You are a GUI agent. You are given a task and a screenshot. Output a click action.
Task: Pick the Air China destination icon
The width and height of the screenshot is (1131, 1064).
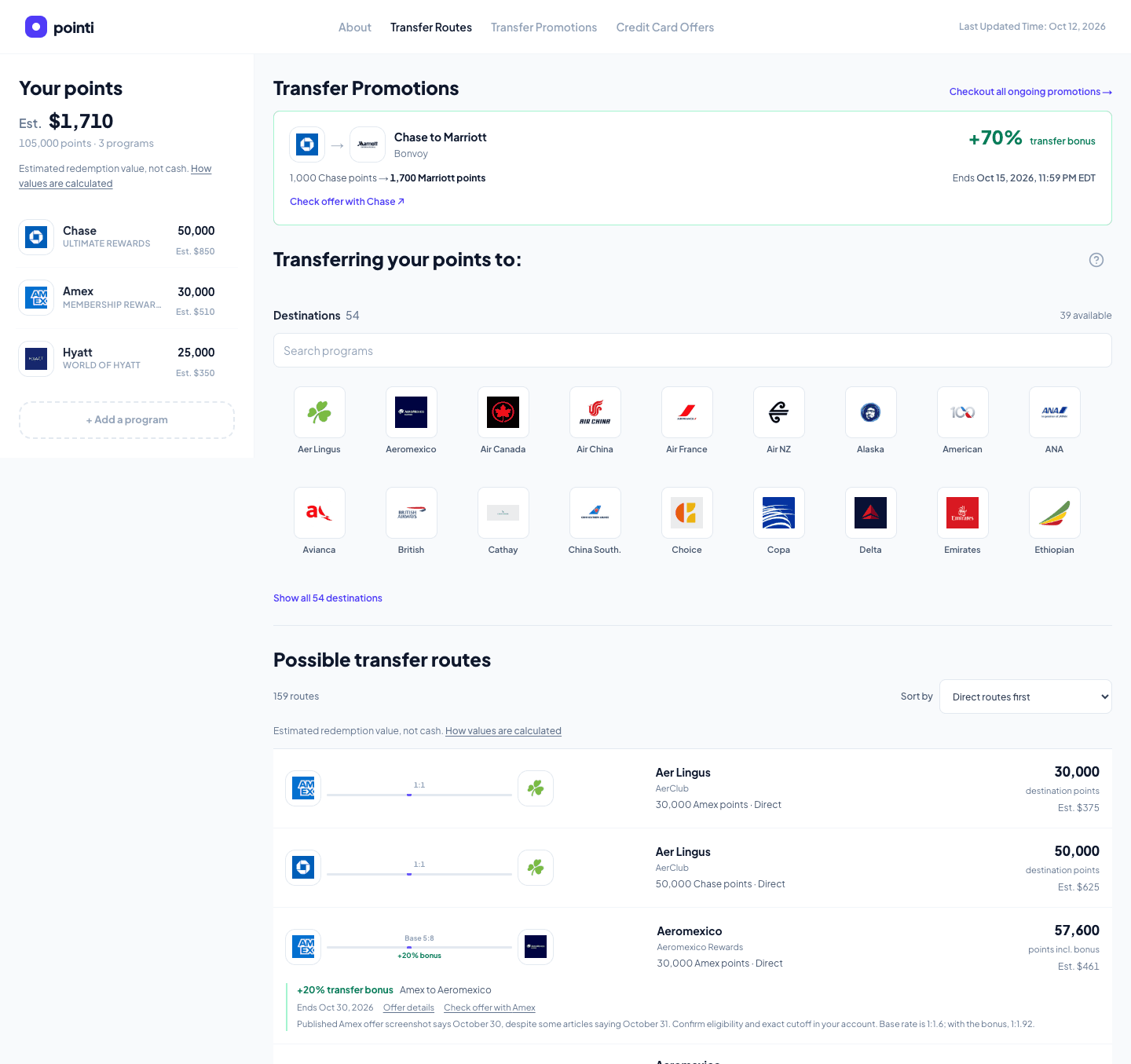(595, 412)
